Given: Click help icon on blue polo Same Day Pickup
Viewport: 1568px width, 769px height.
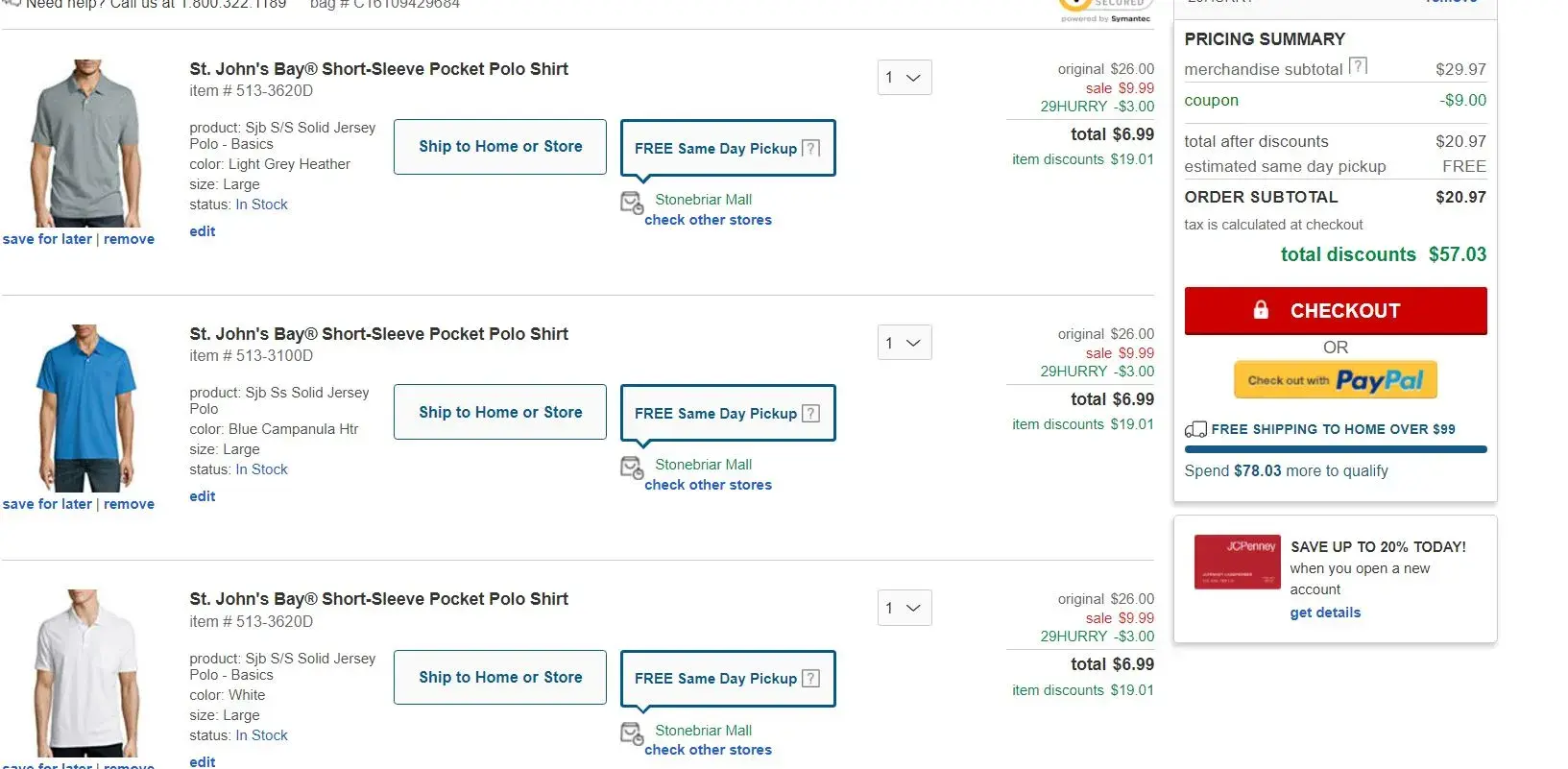Looking at the screenshot, I should point(811,413).
